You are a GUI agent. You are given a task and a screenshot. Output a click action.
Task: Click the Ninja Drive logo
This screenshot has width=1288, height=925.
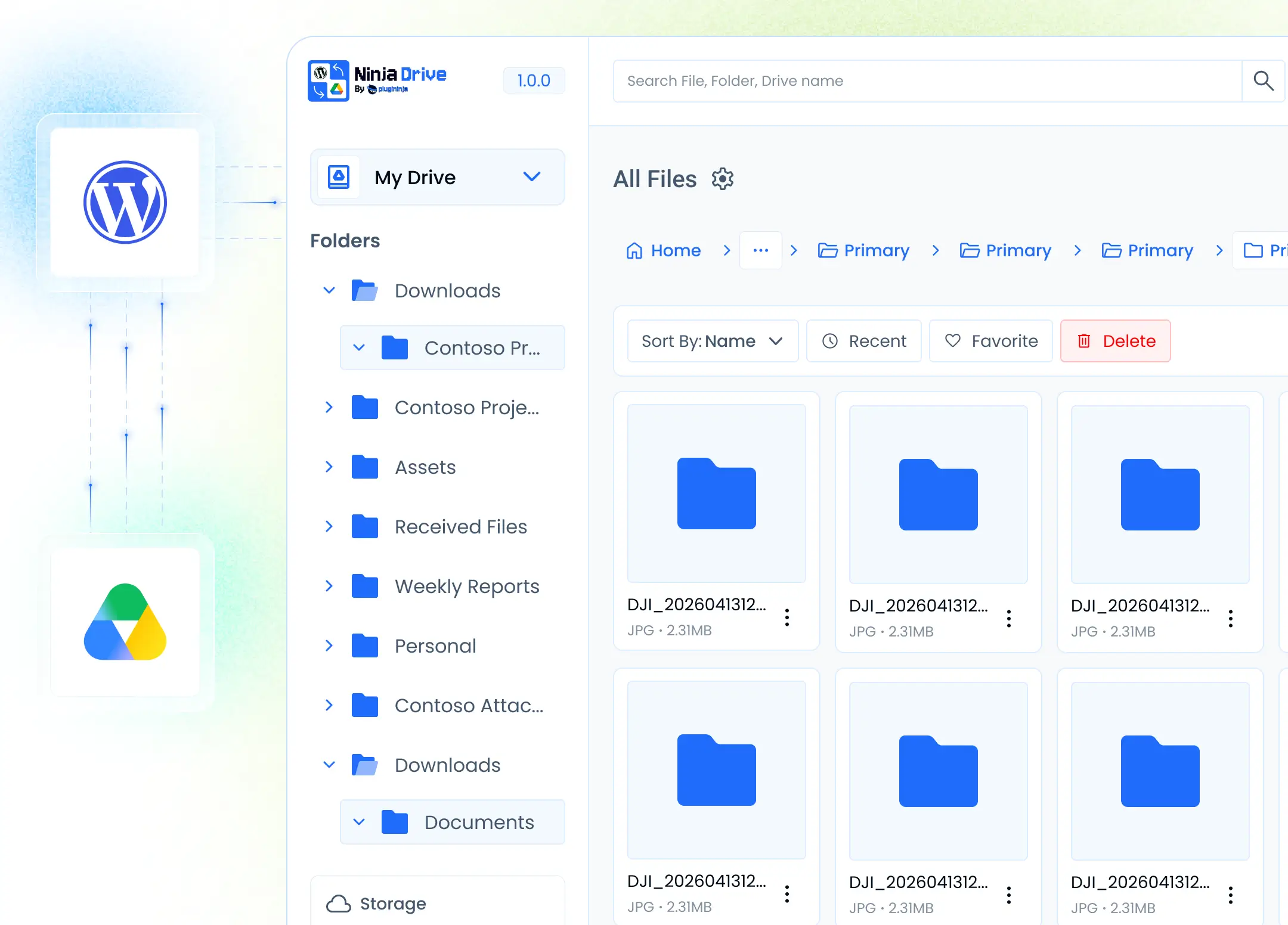377,80
